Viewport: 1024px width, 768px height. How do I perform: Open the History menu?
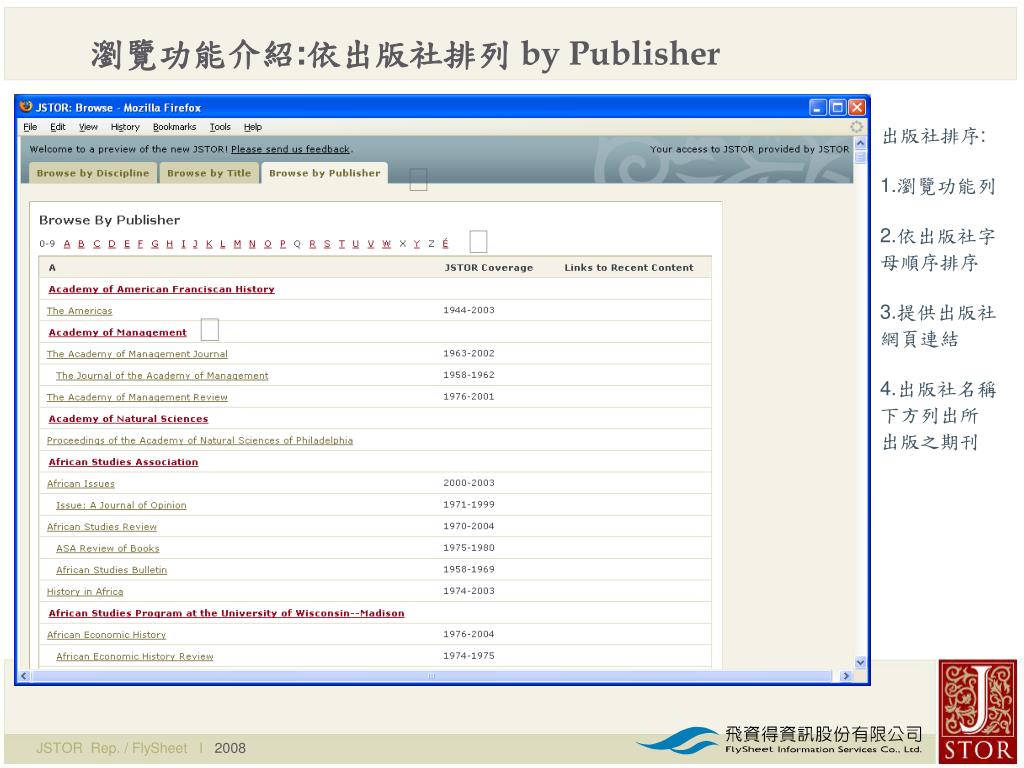point(125,127)
